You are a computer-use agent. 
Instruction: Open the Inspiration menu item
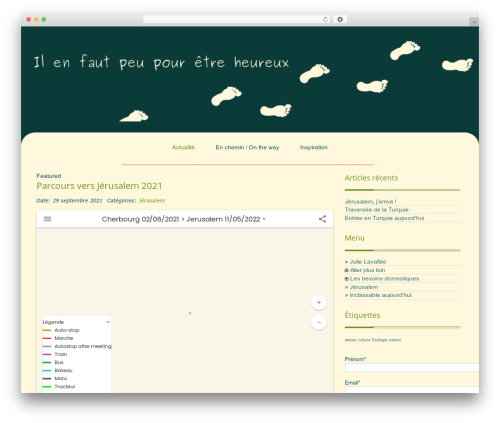pyautogui.click(x=314, y=147)
